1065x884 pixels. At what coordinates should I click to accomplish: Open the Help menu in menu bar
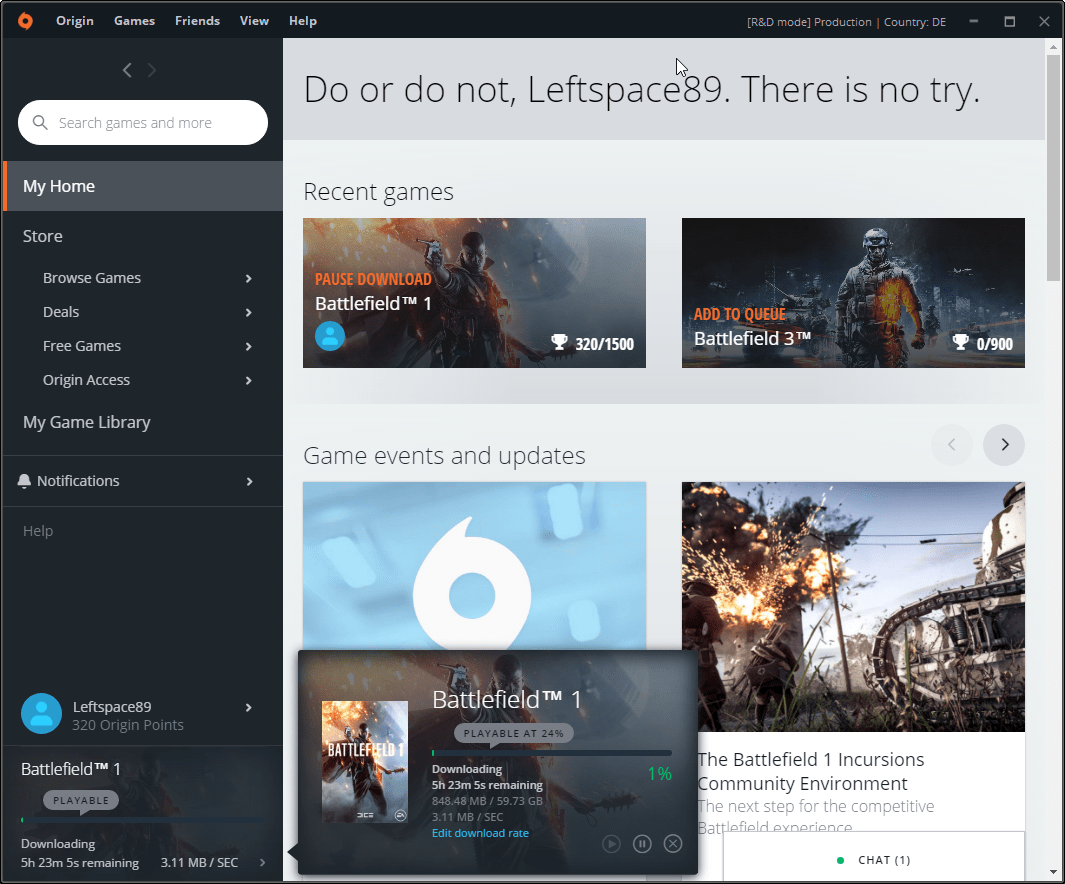coord(303,21)
